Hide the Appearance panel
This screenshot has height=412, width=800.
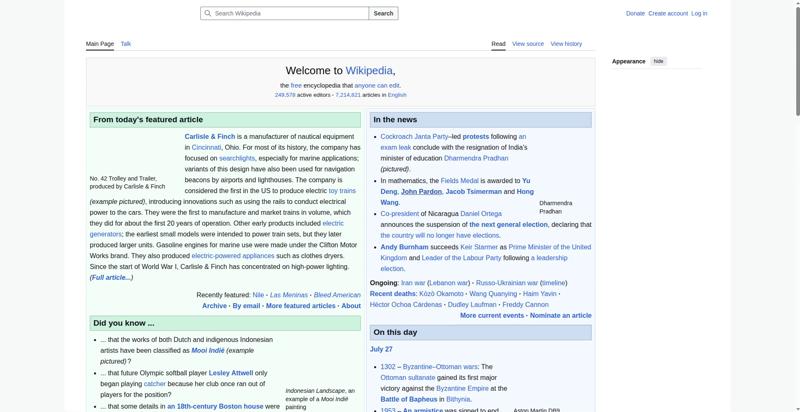click(x=659, y=61)
